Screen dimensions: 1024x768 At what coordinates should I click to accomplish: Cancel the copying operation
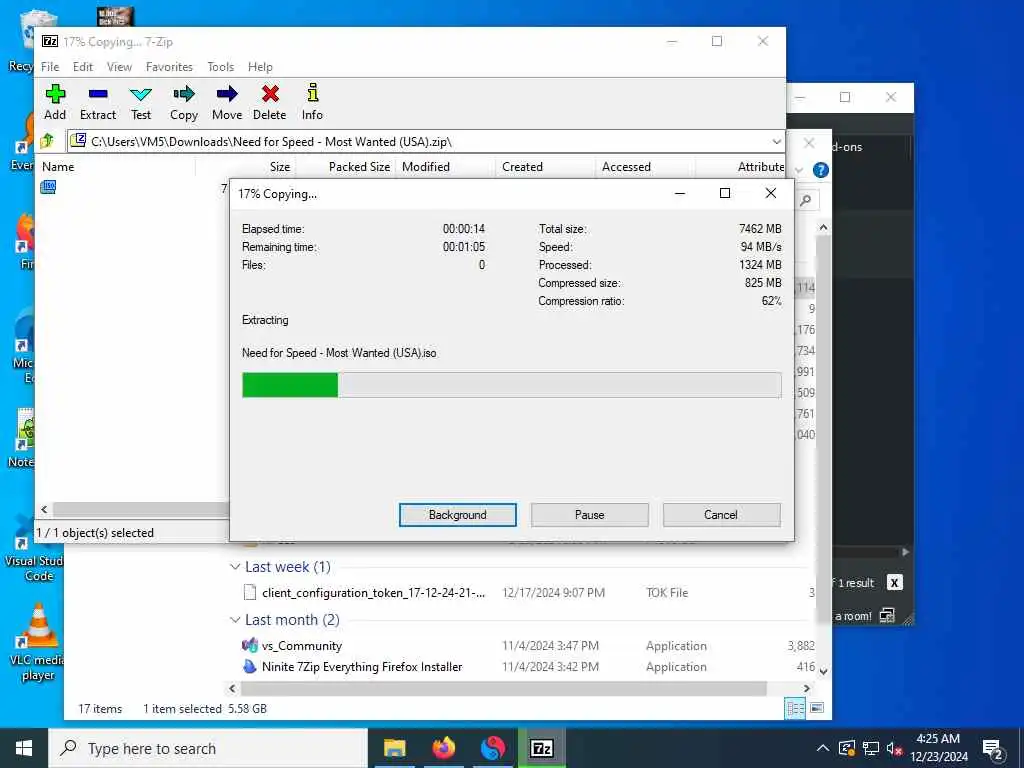pos(721,515)
